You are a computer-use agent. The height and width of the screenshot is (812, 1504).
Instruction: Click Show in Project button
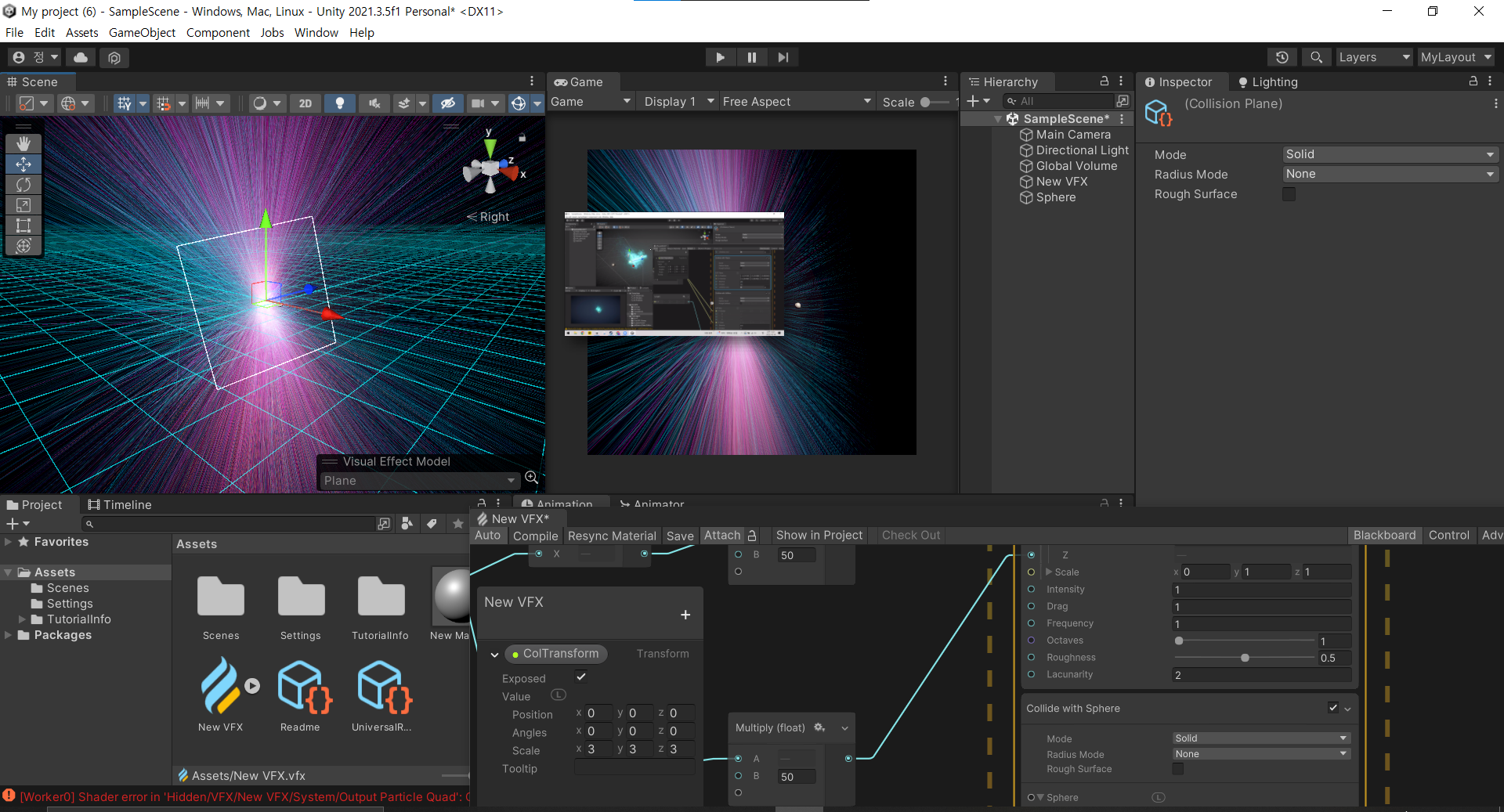point(819,536)
